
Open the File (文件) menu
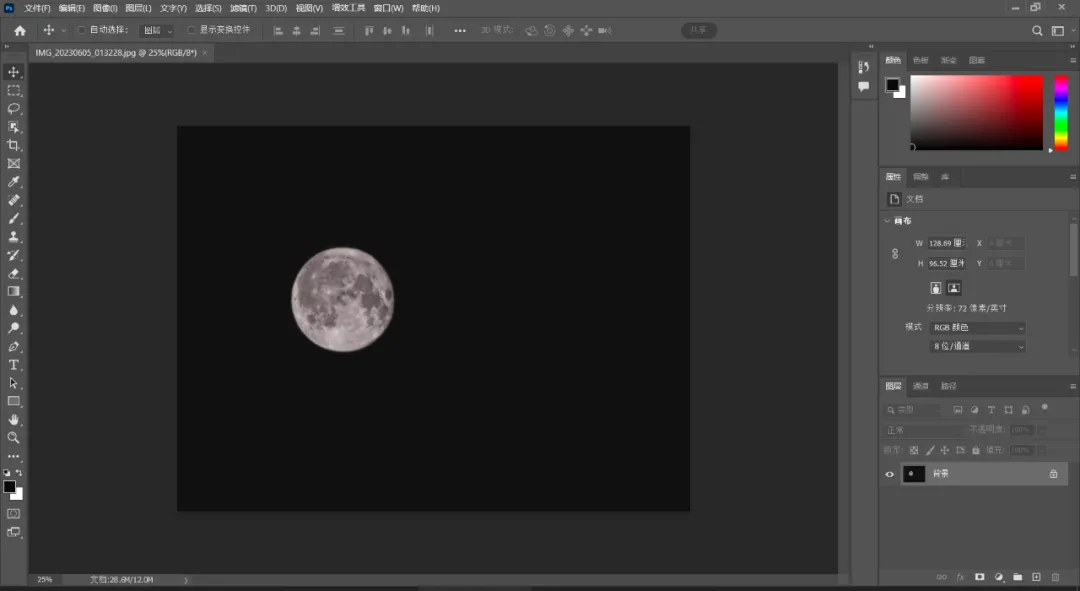pyautogui.click(x=37, y=8)
